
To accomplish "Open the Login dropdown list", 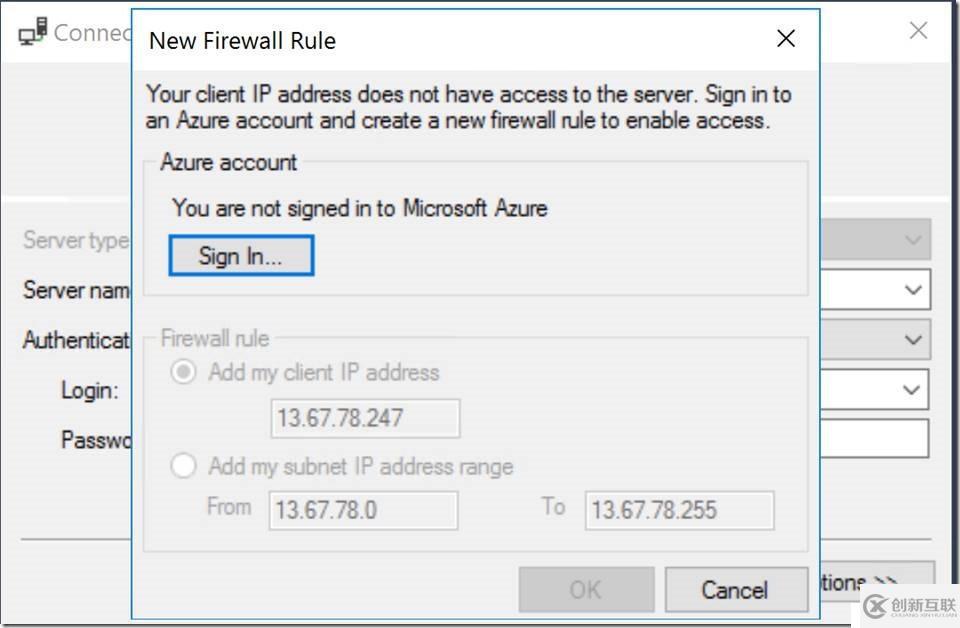I will click(911, 389).
